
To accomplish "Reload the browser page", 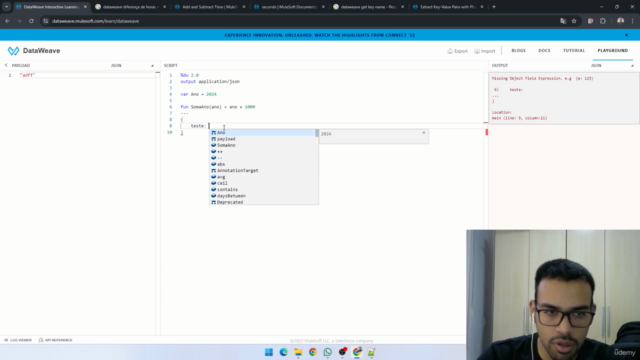I will [x=31, y=21].
